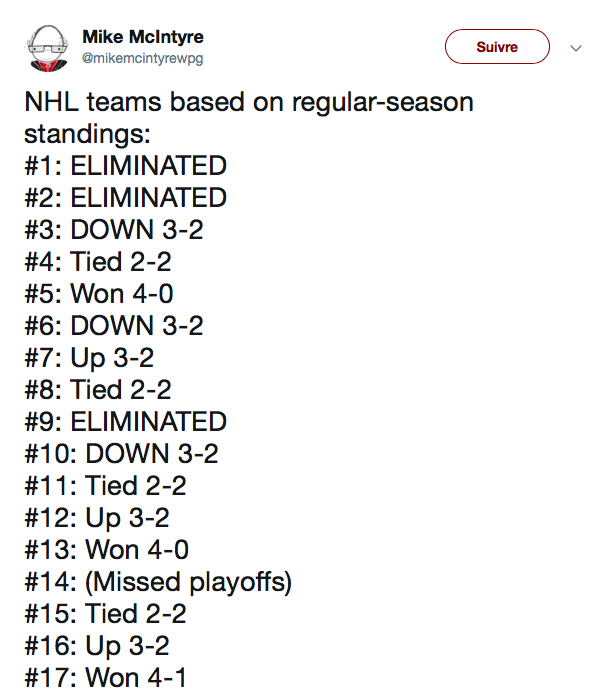Select the '#1: ELIMINATED' line
Screen dimensions: 593x692
[x=126, y=166]
